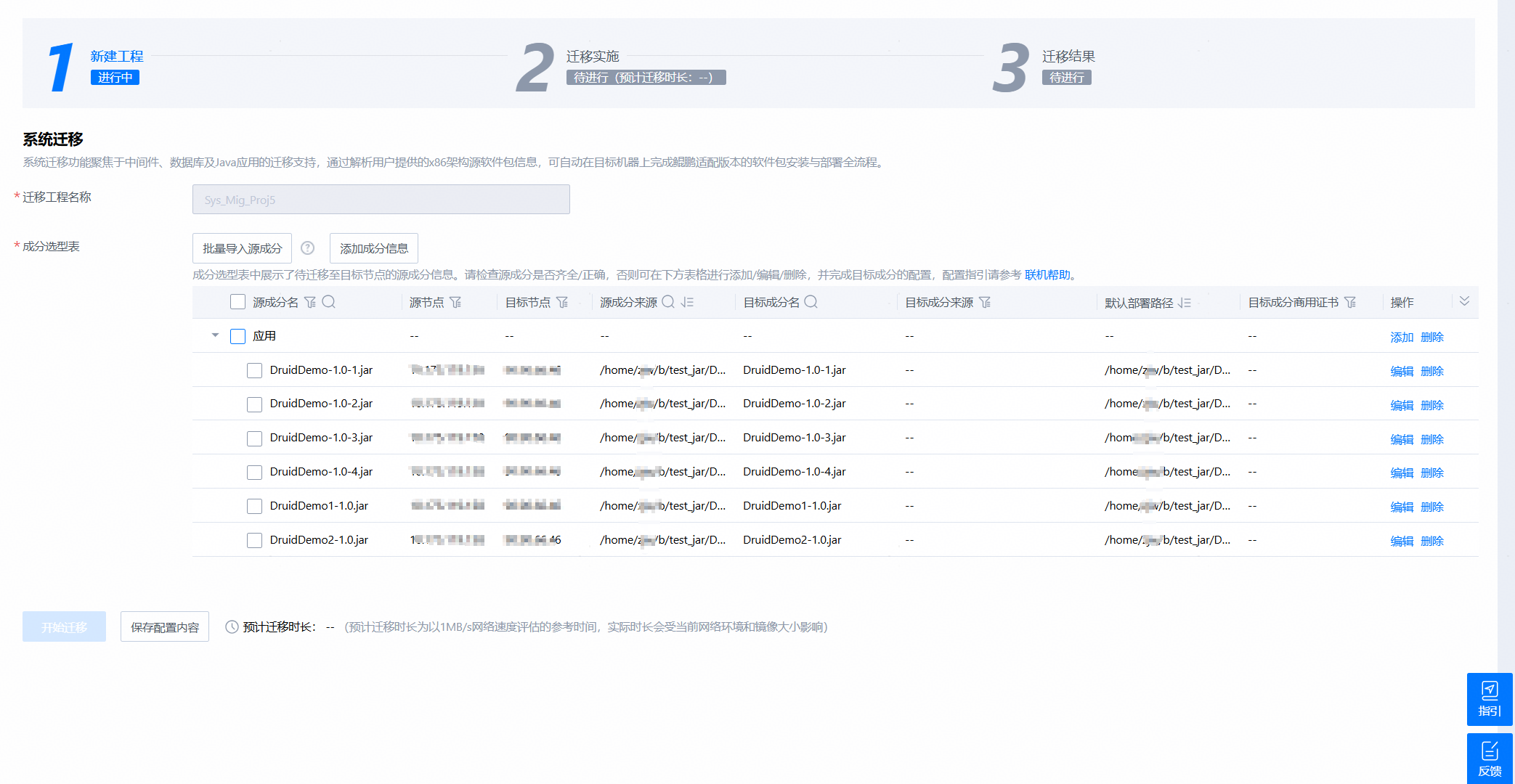Click sort icon beside 源成分来源 column
1515x784 pixels.
[x=687, y=302]
